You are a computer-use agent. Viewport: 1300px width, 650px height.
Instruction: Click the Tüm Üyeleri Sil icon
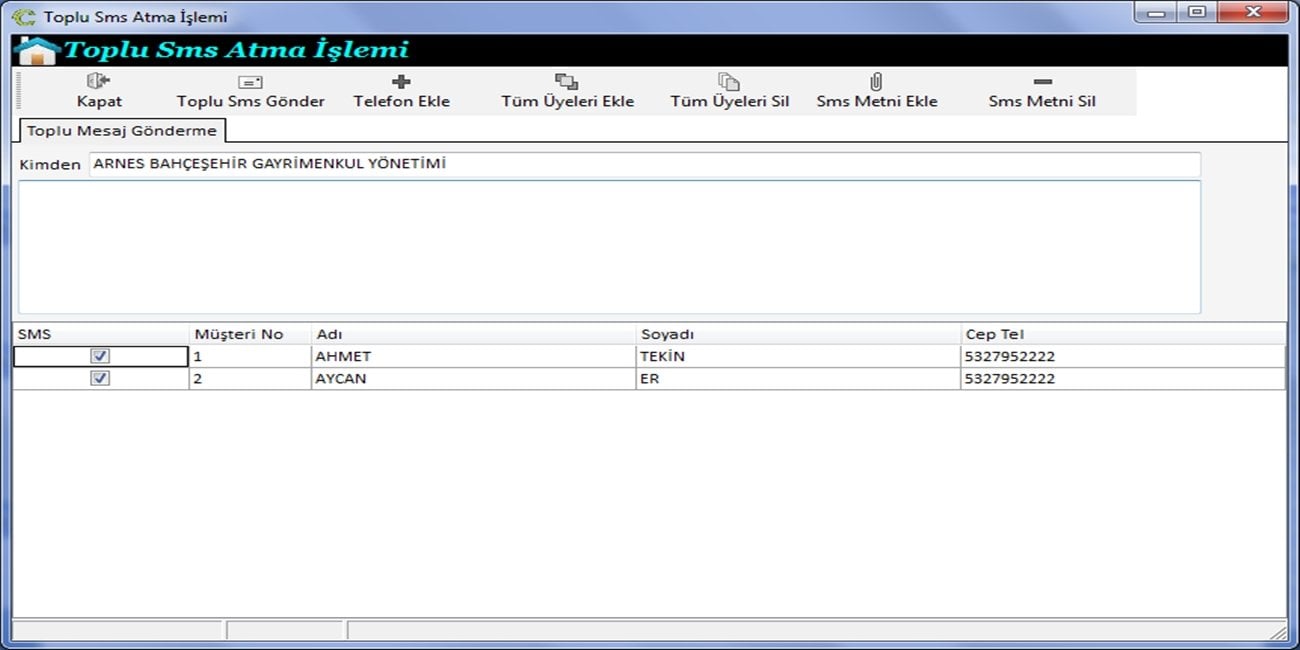(729, 82)
